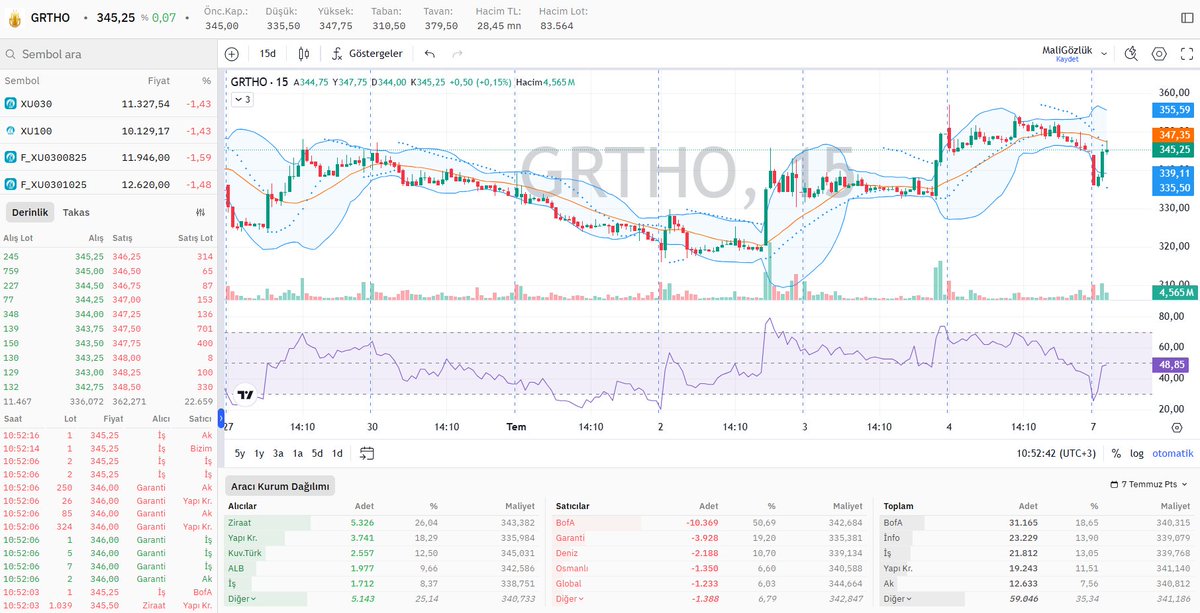This screenshot has width=1200, height=613.
Task: Click the GRTHO · 15 chart legend title
Action: click(x=259, y=82)
